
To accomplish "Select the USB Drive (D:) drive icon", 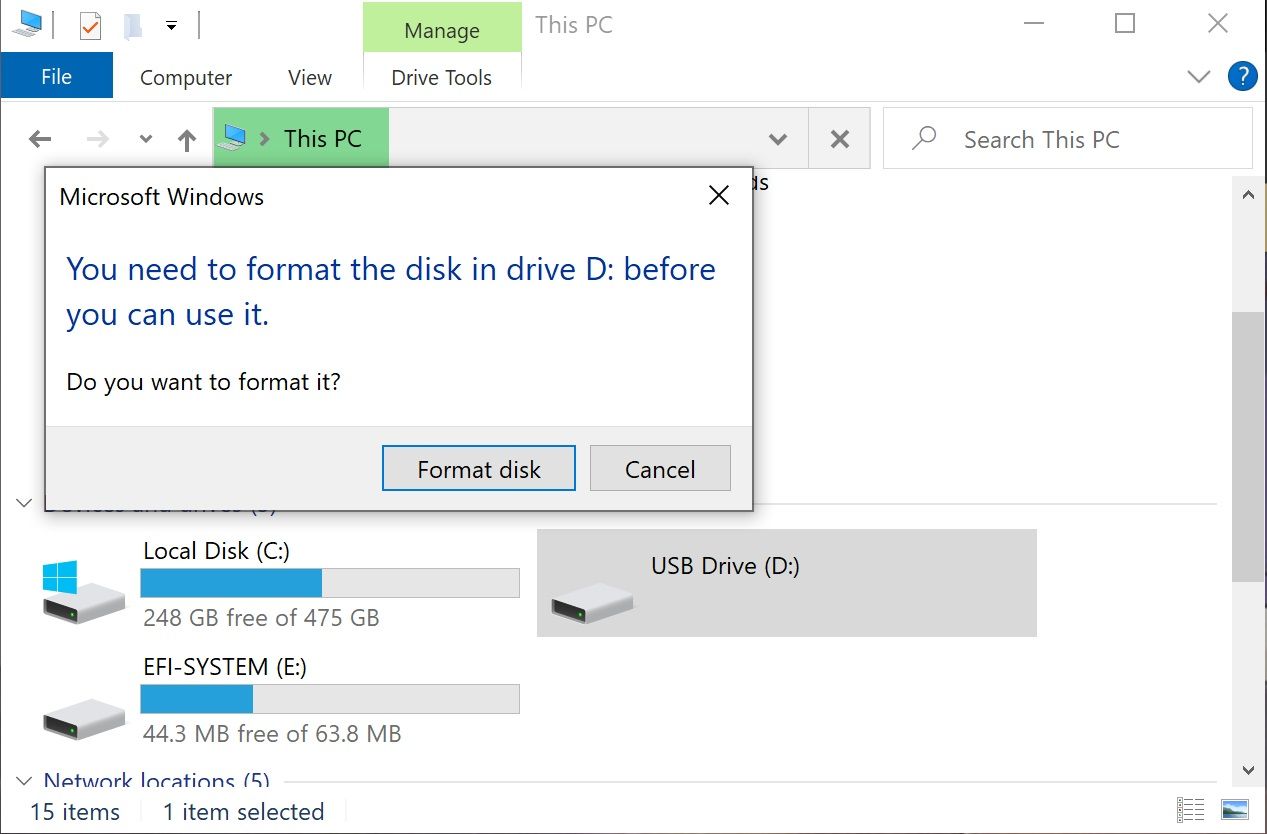I will [x=592, y=604].
